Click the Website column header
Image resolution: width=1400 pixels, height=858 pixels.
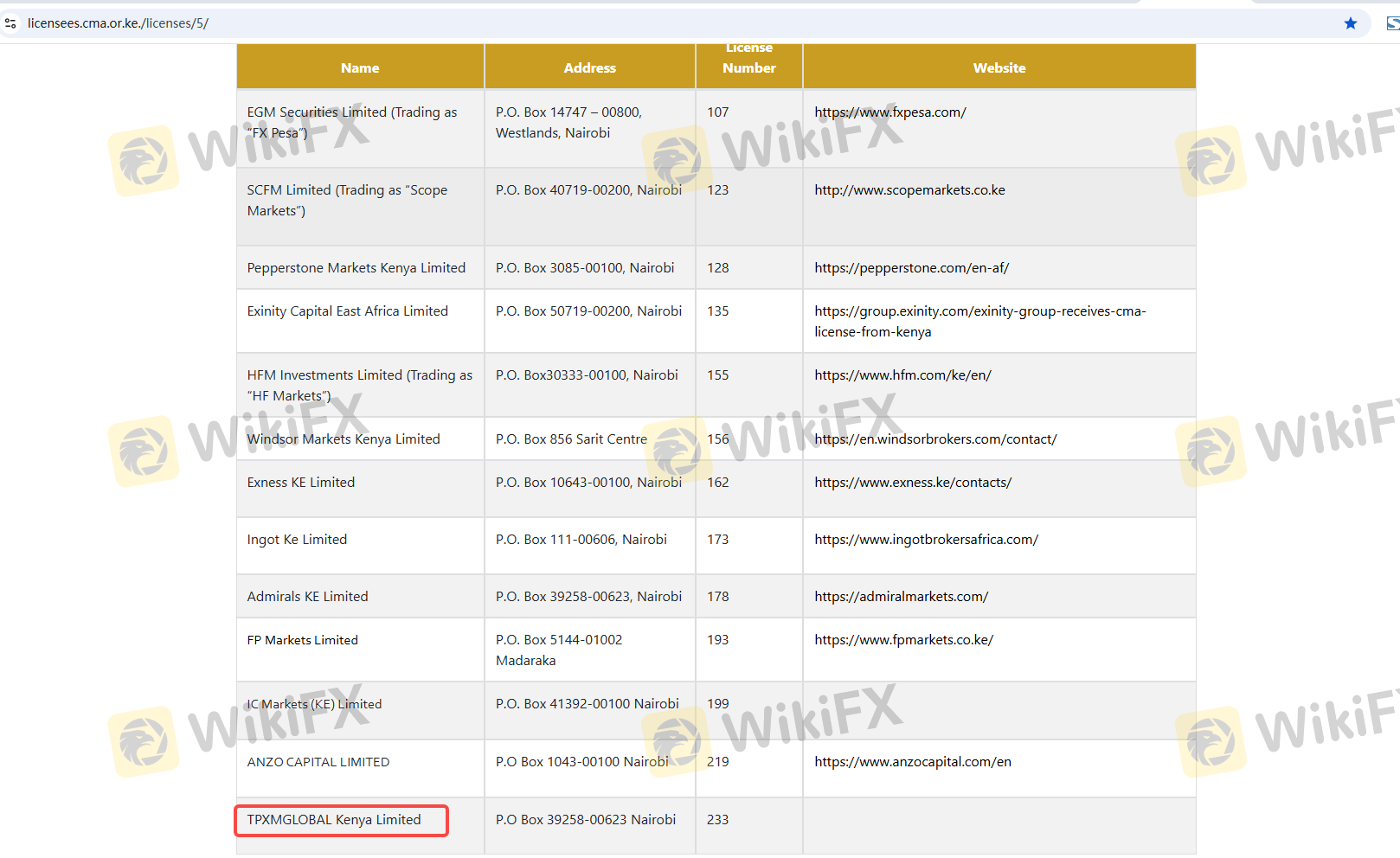pyautogui.click(x=999, y=67)
